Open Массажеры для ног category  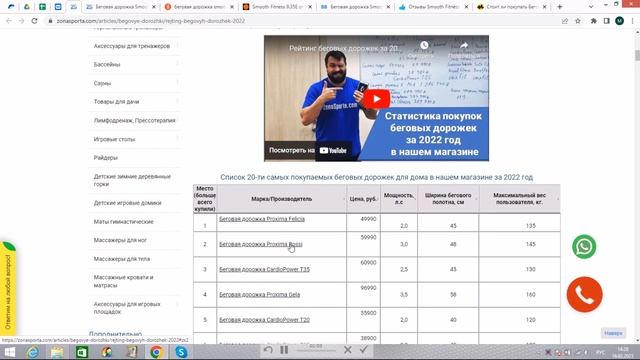click(x=120, y=240)
